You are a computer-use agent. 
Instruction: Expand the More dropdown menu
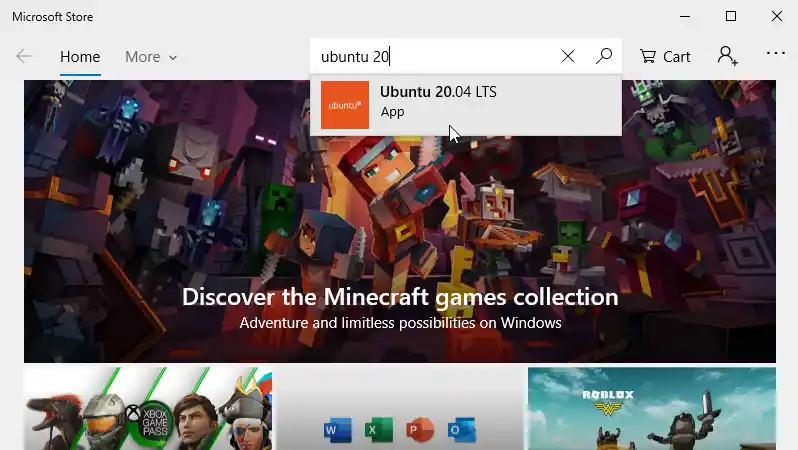click(151, 57)
